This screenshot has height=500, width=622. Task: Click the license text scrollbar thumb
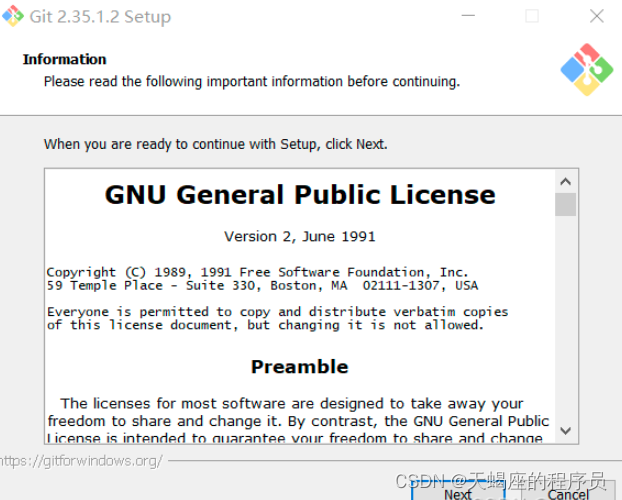coord(565,204)
